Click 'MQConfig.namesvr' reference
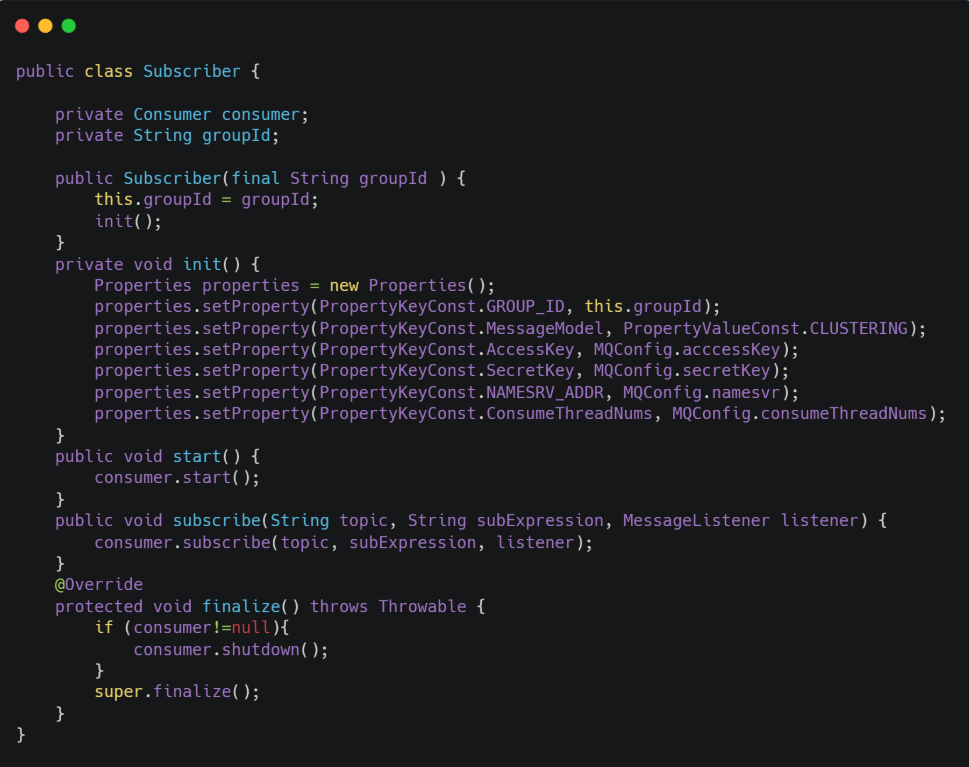 coord(702,392)
